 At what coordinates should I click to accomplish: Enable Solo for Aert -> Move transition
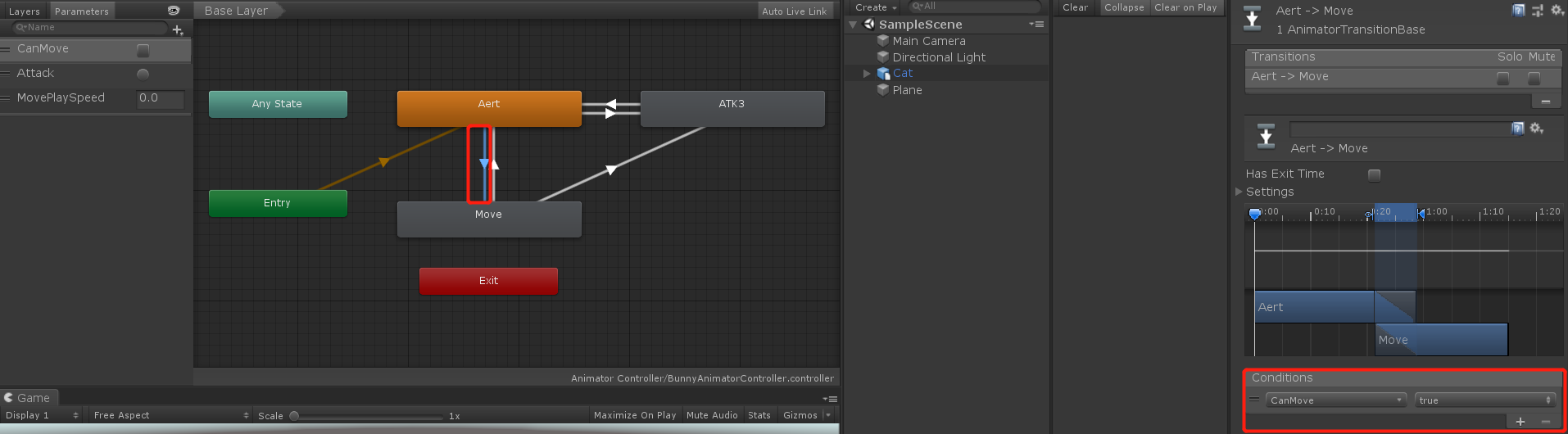(1503, 79)
